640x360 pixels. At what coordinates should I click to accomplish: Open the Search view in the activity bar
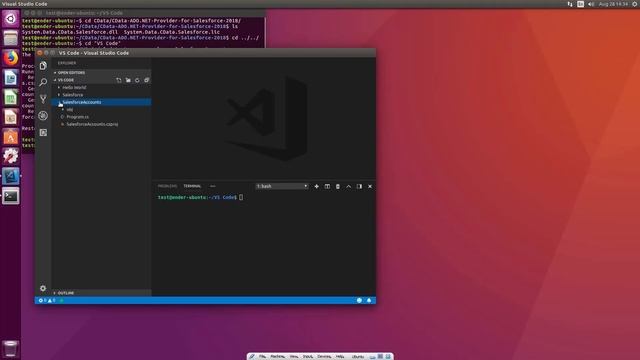click(x=43, y=82)
